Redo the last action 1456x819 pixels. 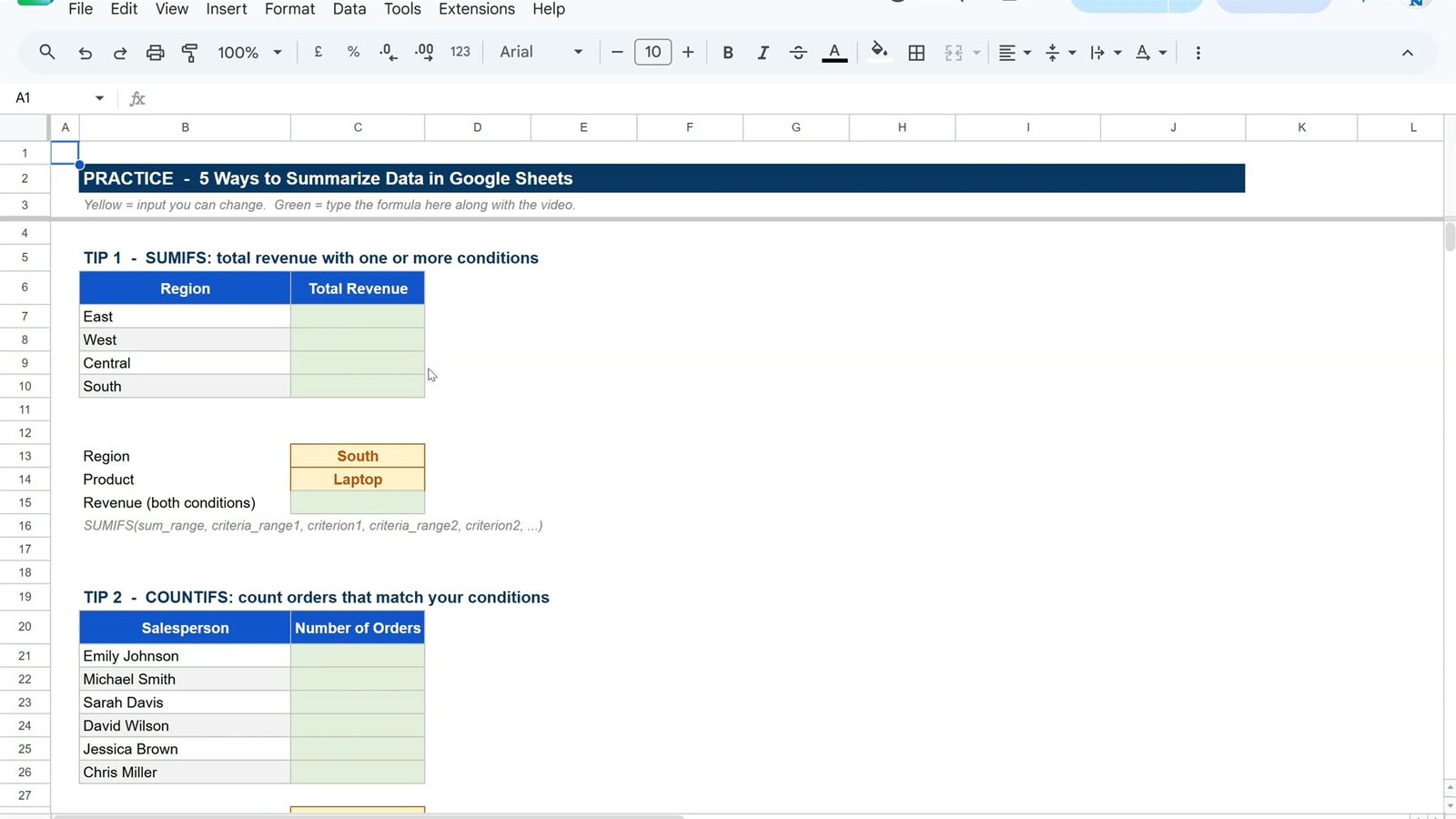(x=120, y=53)
